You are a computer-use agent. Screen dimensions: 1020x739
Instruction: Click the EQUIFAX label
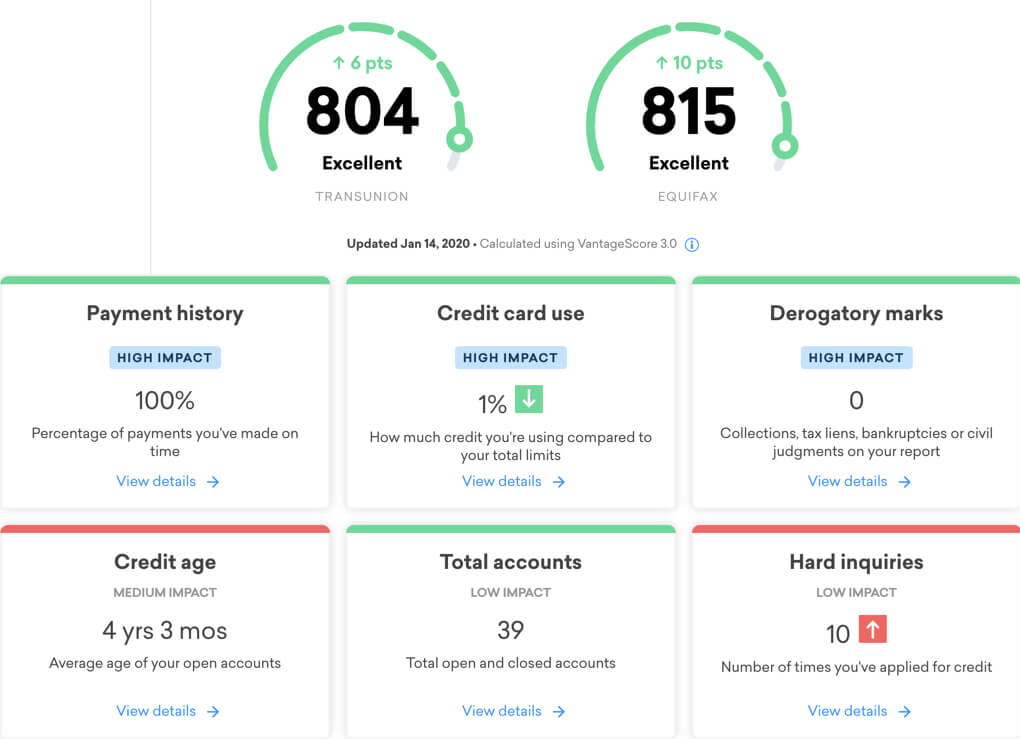click(x=688, y=196)
